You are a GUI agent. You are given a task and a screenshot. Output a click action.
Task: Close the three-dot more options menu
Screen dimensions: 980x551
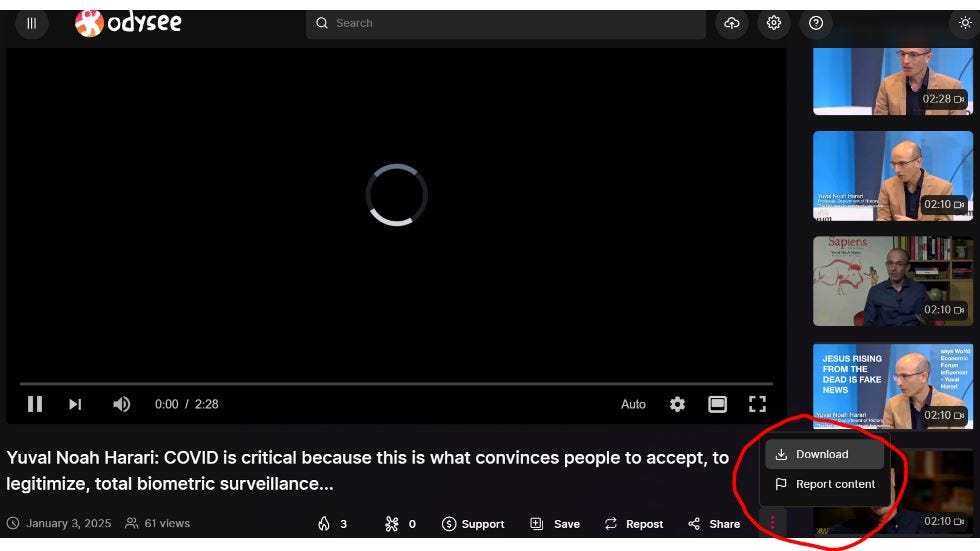(x=772, y=523)
